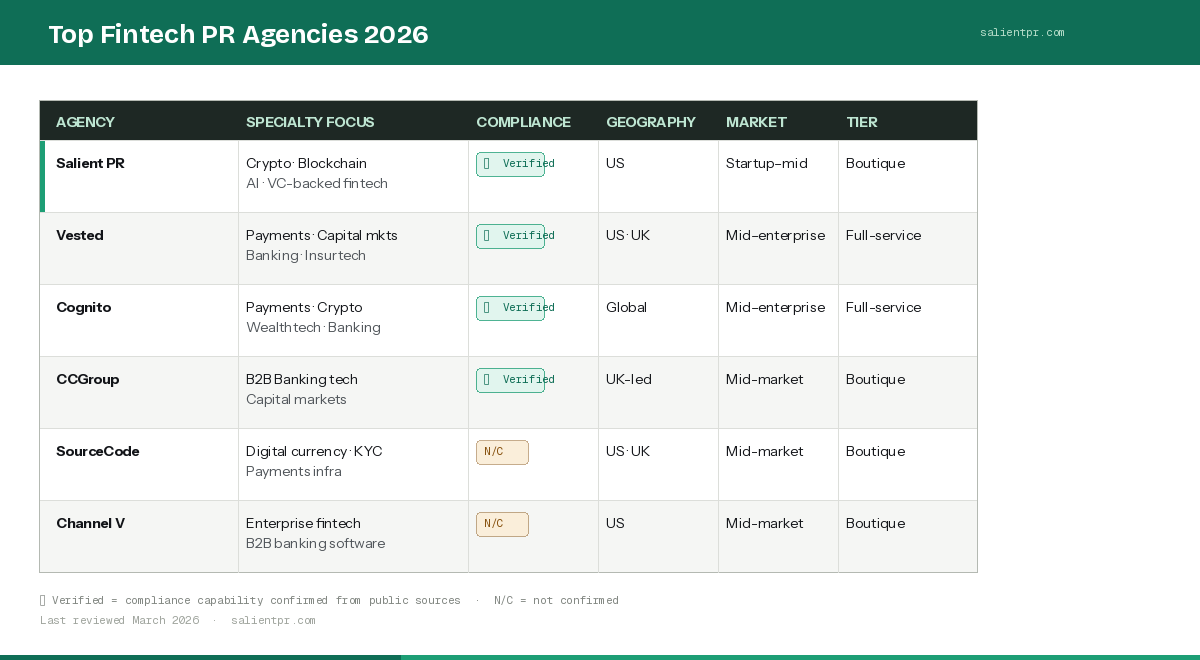Click the Top Fintech PR Agencies 2026 title
The height and width of the screenshot is (660, 1200).
click(238, 33)
